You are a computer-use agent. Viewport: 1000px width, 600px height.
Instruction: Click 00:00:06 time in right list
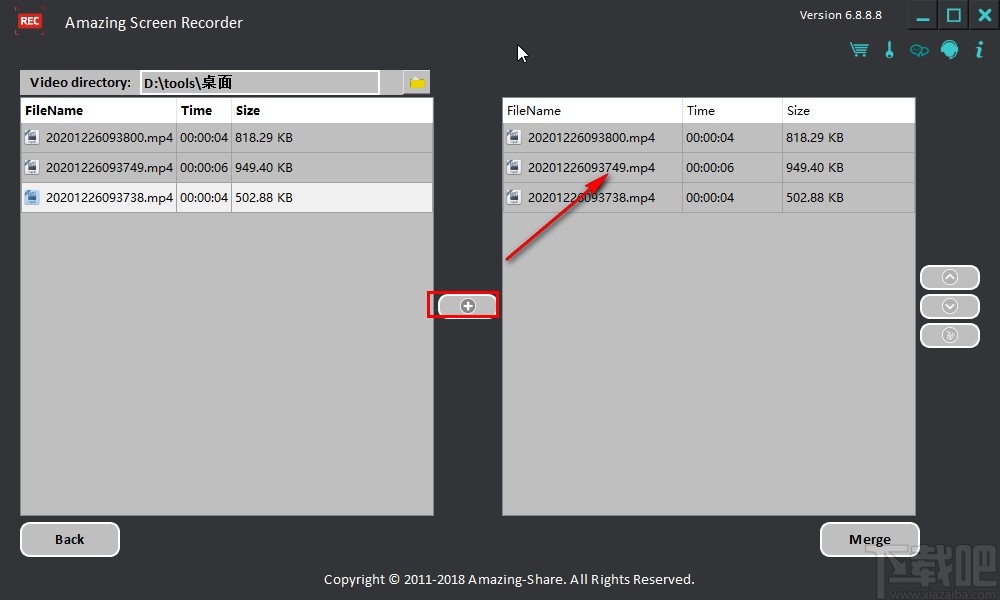(710, 168)
